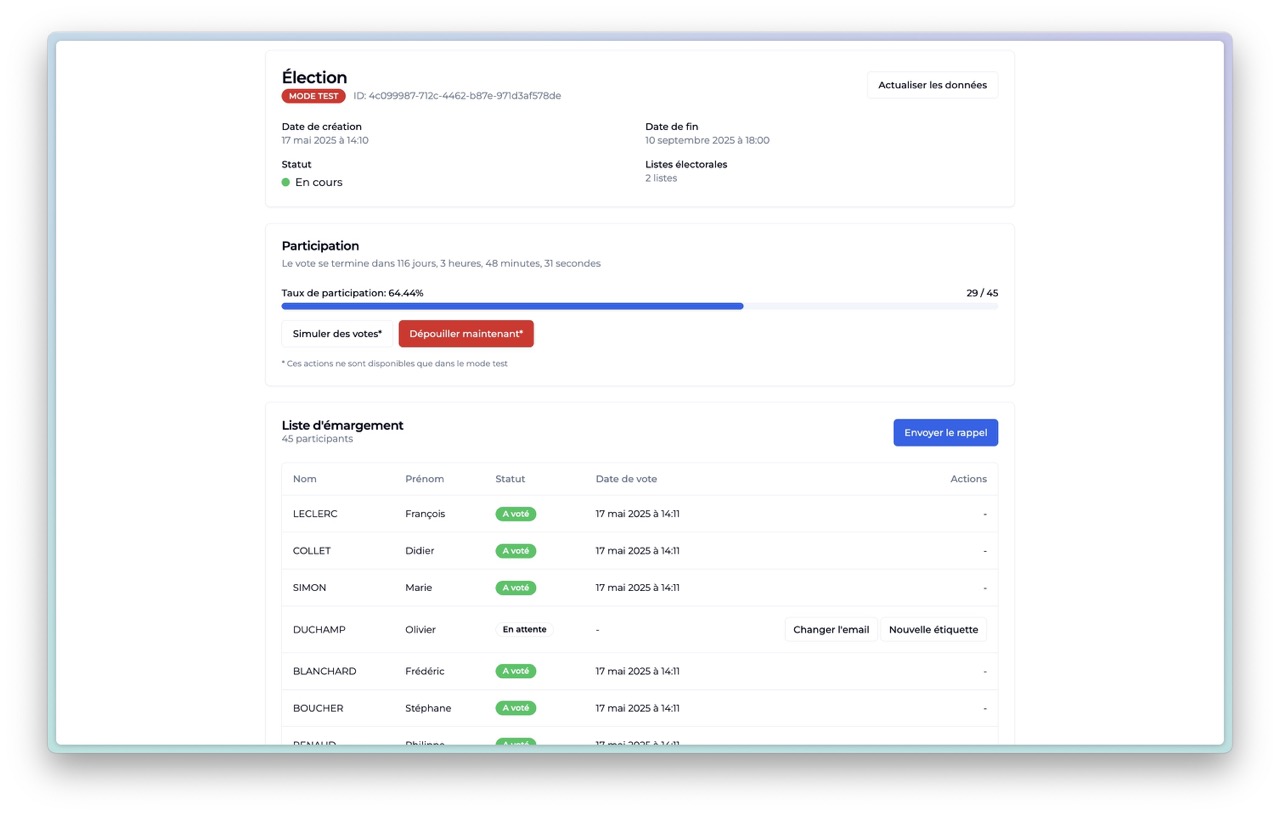Click the red Dépouiller maintenant button
This screenshot has width=1280, height=816.
466,334
